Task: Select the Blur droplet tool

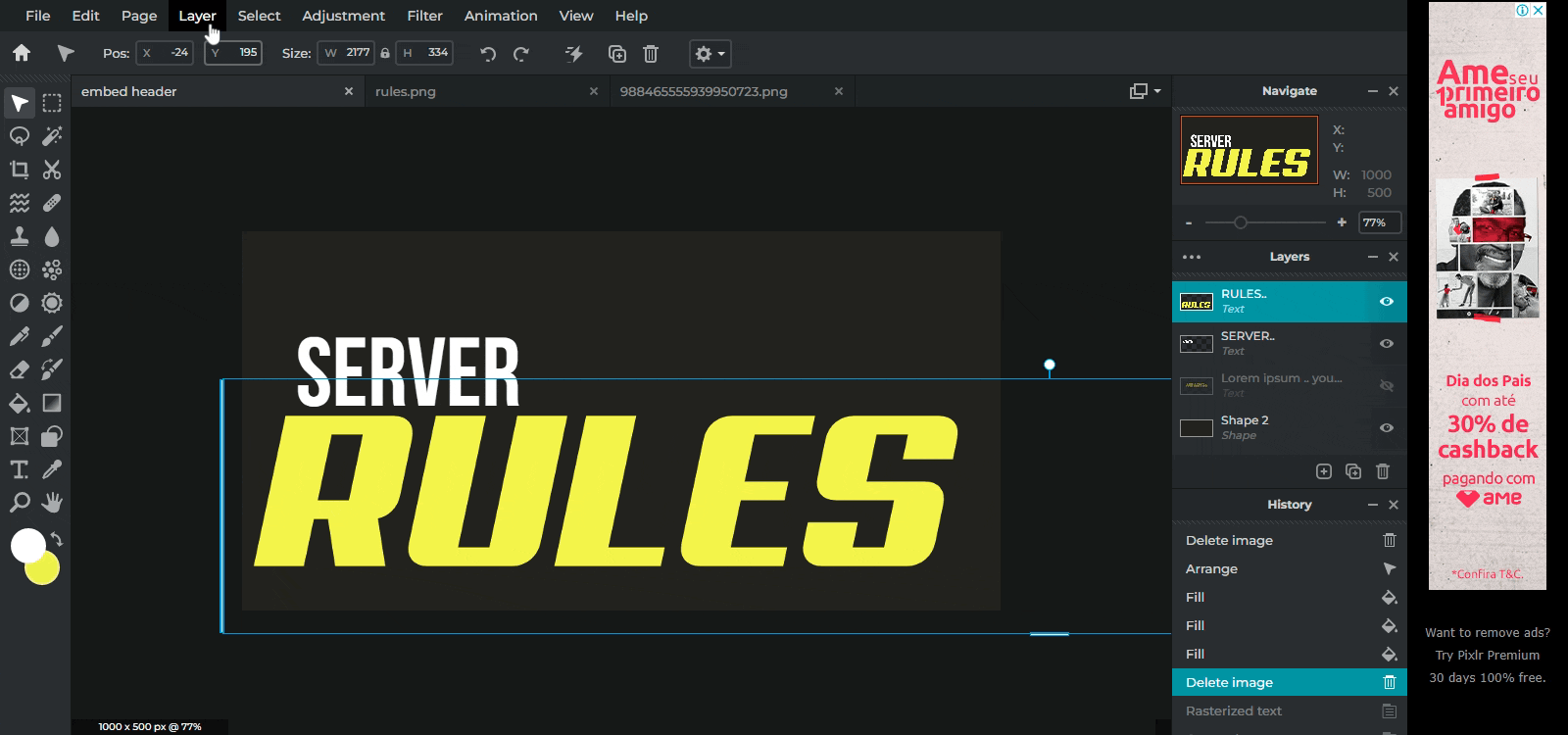Action: (52, 236)
